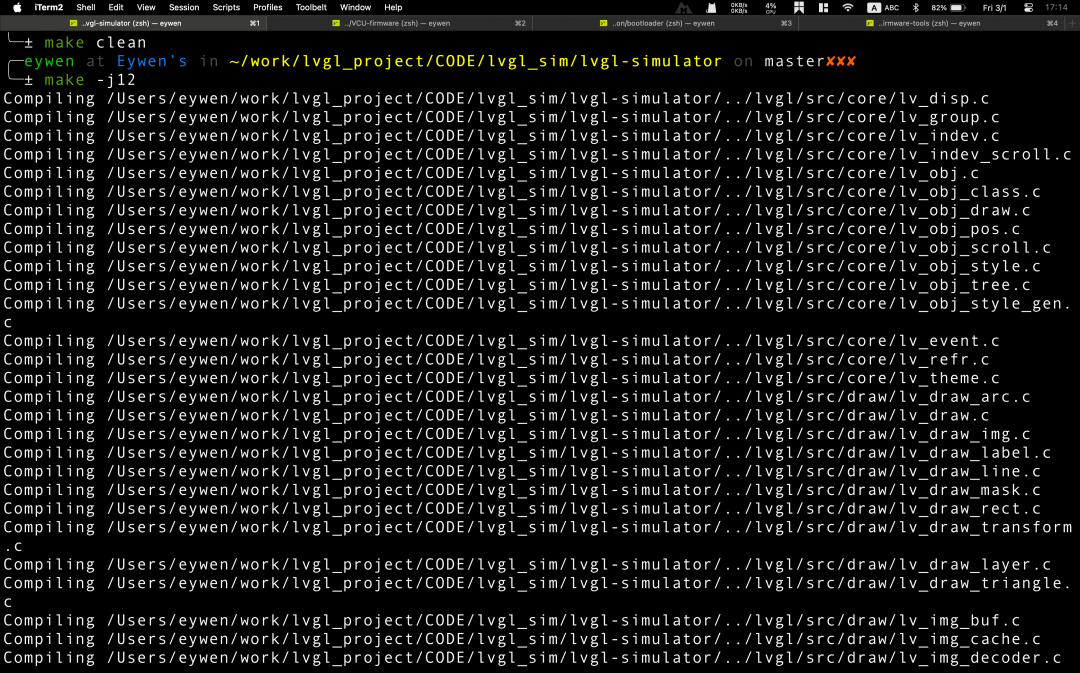Switch the ABC input source
This screenshot has height=673, width=1080.
click(x=884, y=7)
